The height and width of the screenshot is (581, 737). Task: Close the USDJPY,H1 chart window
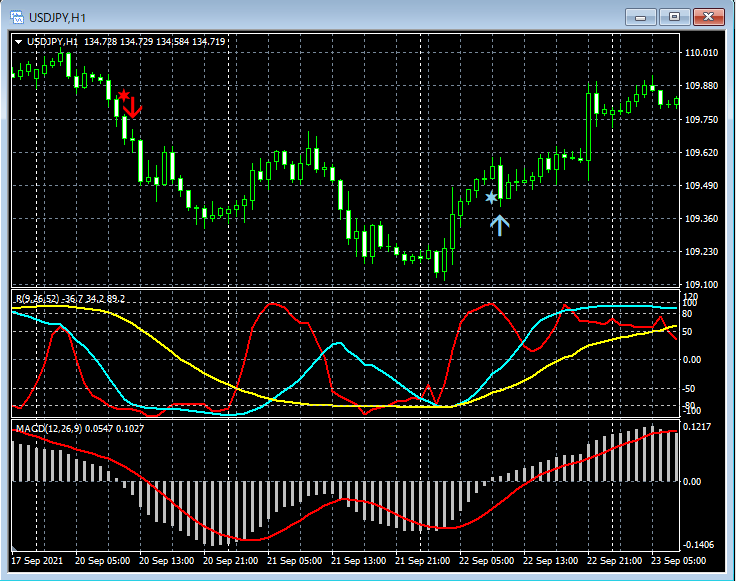tap(709, 16)
